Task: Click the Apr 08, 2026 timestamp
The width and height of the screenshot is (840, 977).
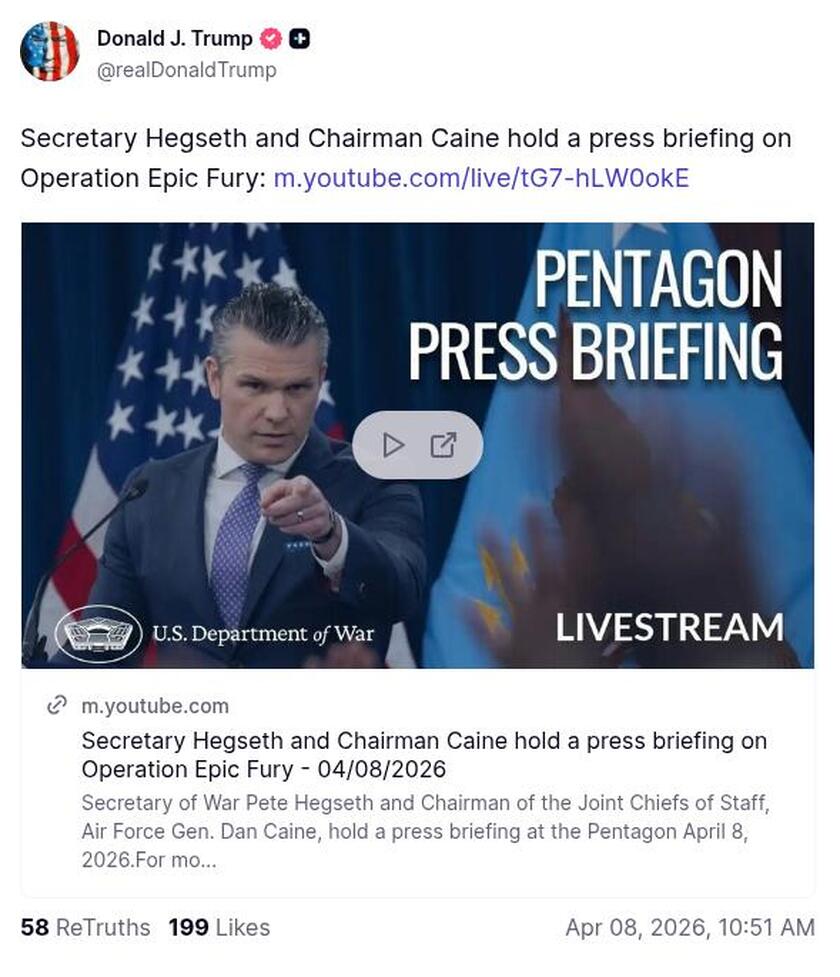Action: pos(690,927)
